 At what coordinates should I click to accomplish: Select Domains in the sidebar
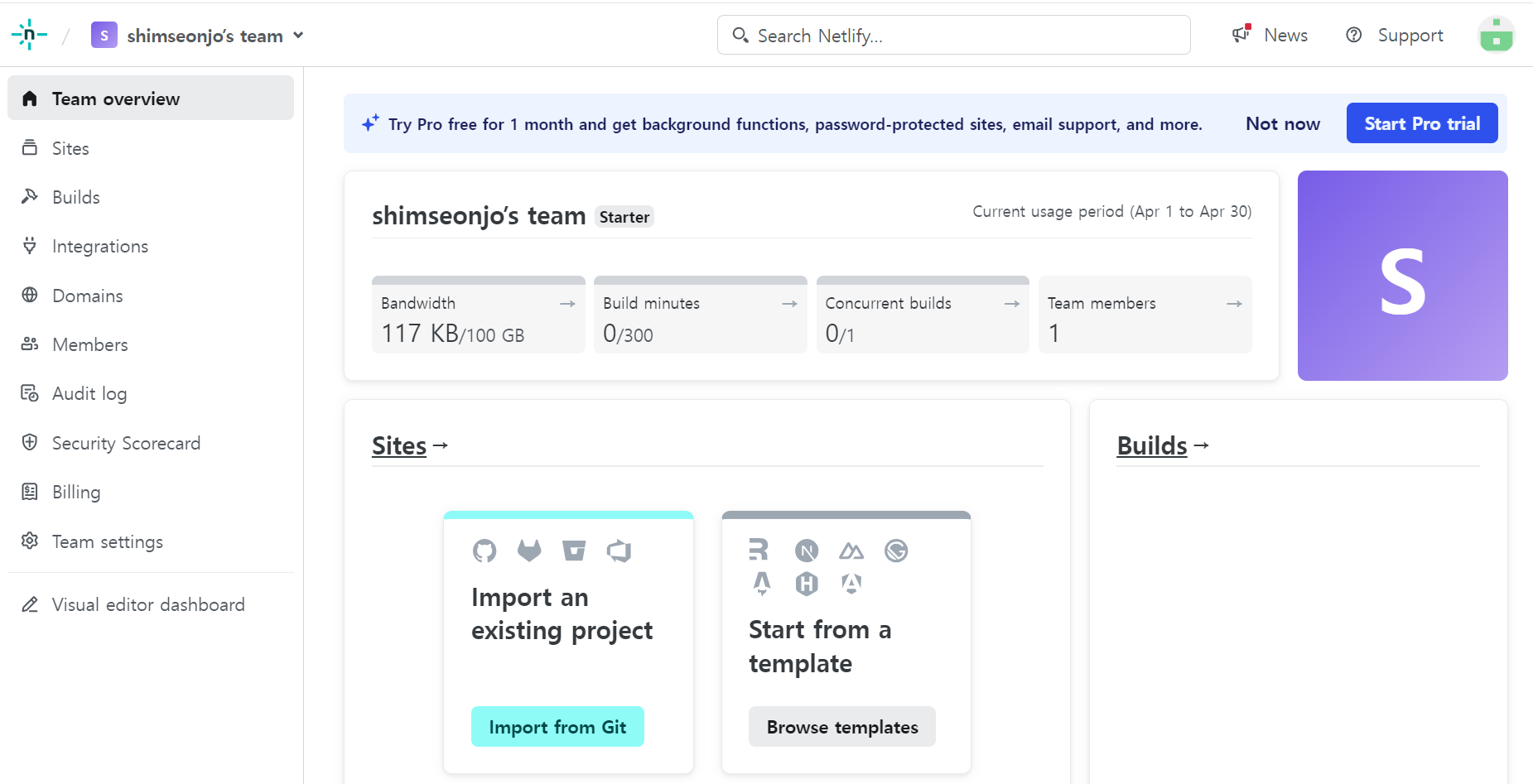tap(87, 296)
